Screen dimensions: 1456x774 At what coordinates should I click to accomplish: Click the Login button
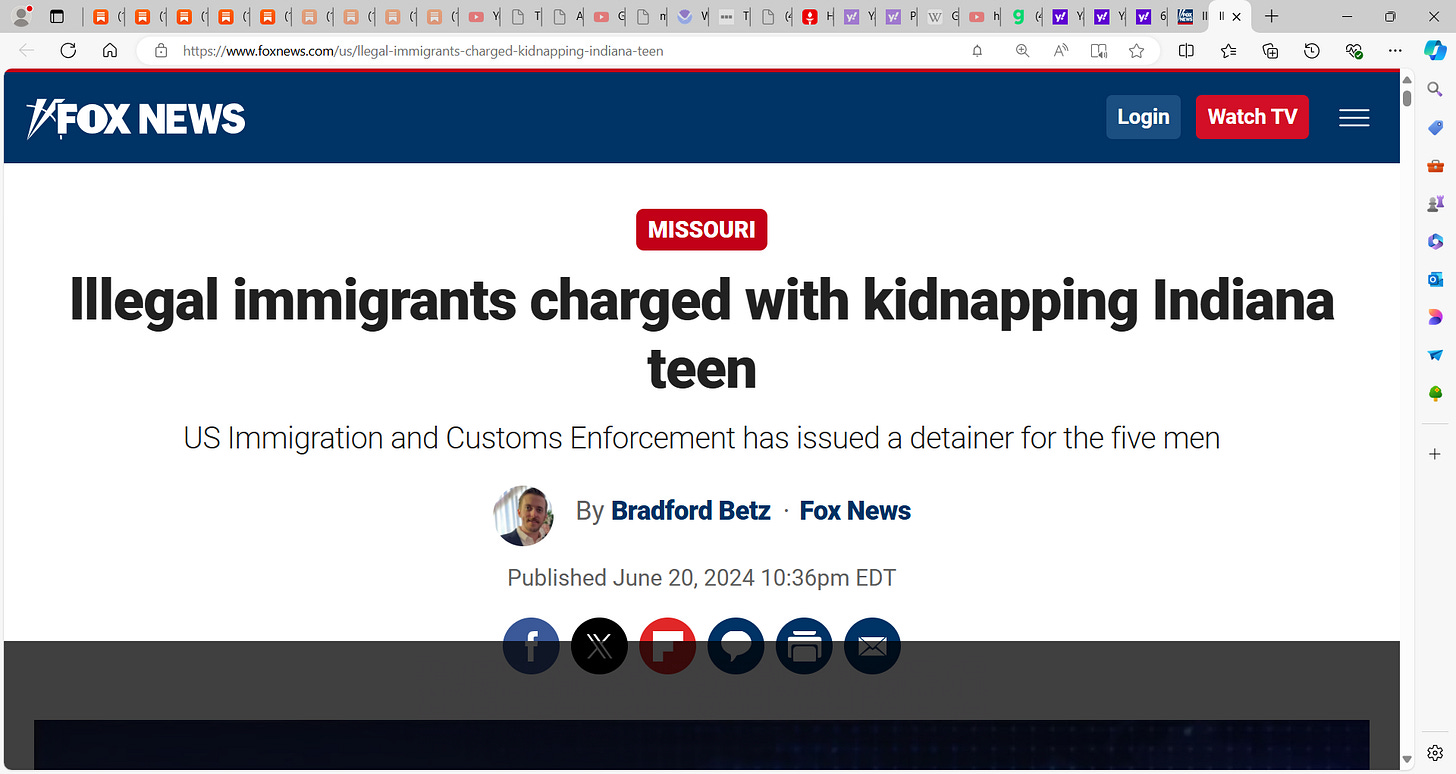(x=1143, y=117)
